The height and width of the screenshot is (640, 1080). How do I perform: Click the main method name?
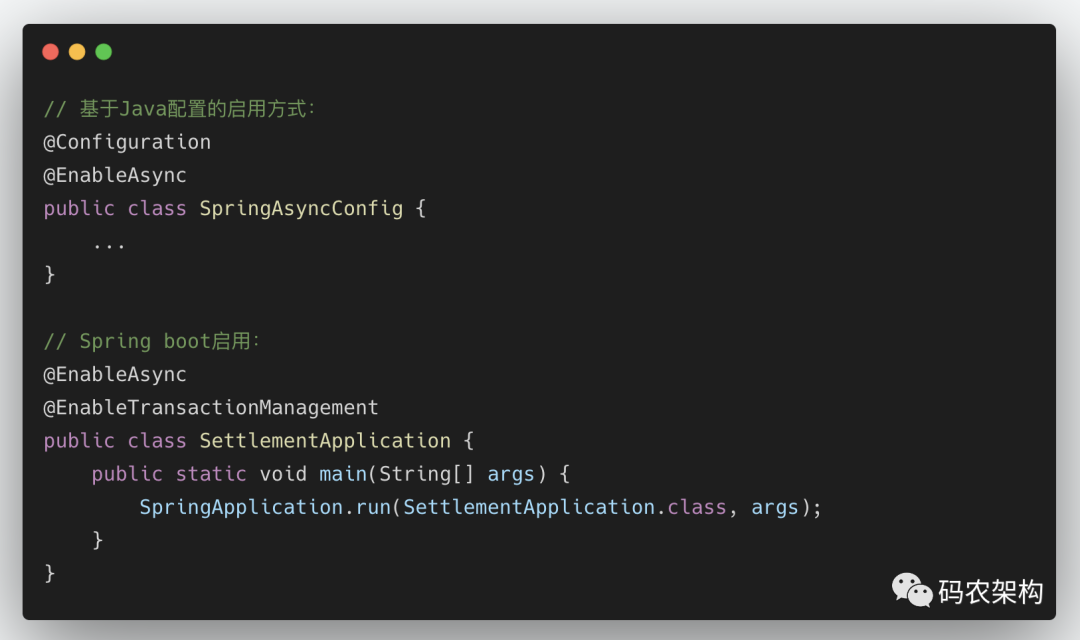click(x=343, y=473)
